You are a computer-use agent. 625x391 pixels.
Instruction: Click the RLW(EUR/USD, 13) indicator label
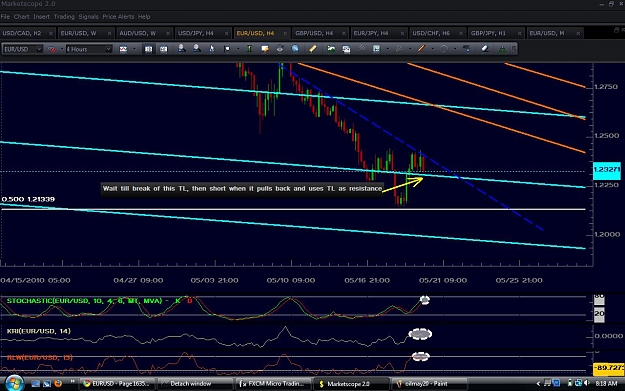coord(39,358)
